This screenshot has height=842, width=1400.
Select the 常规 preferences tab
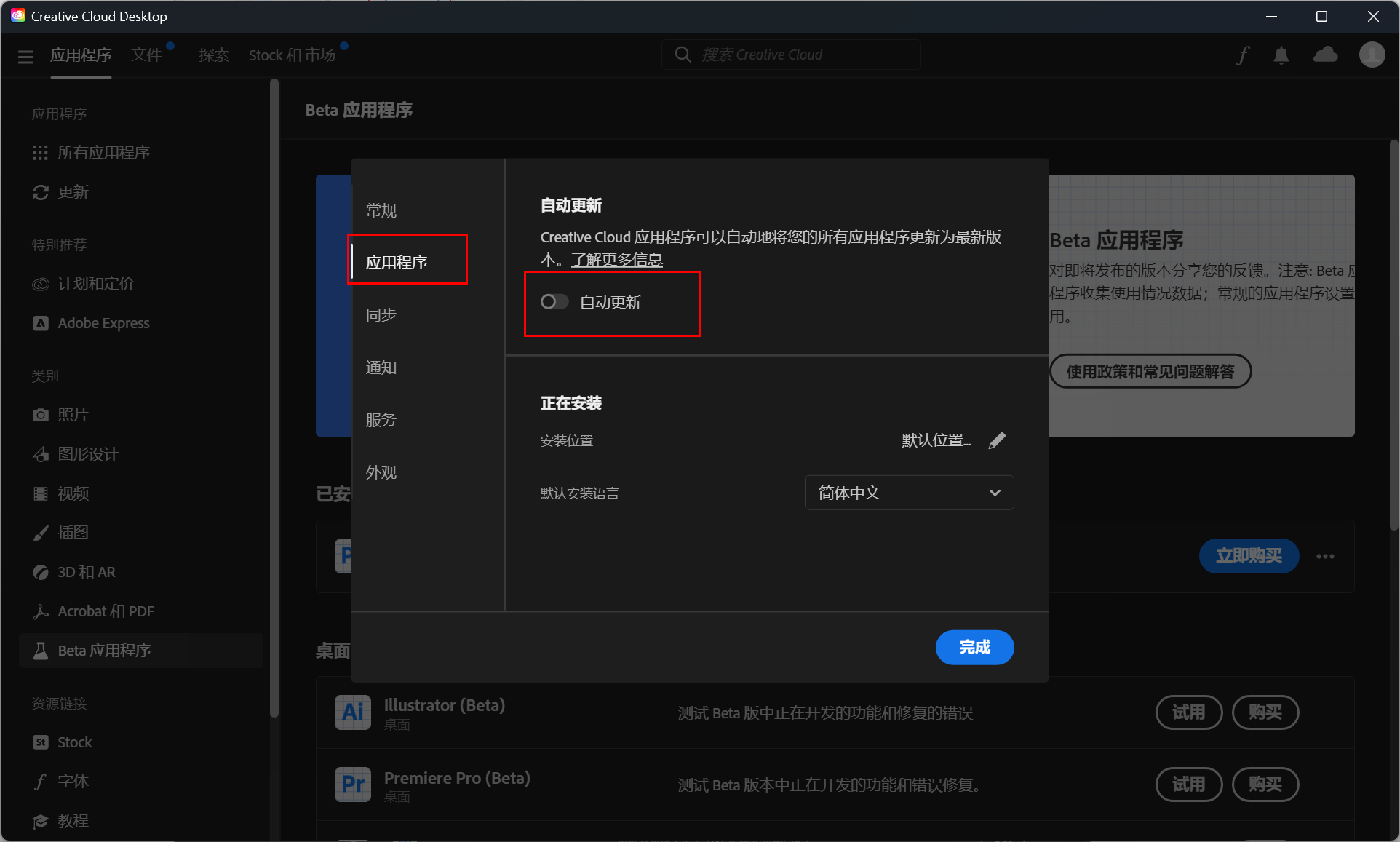381,210
